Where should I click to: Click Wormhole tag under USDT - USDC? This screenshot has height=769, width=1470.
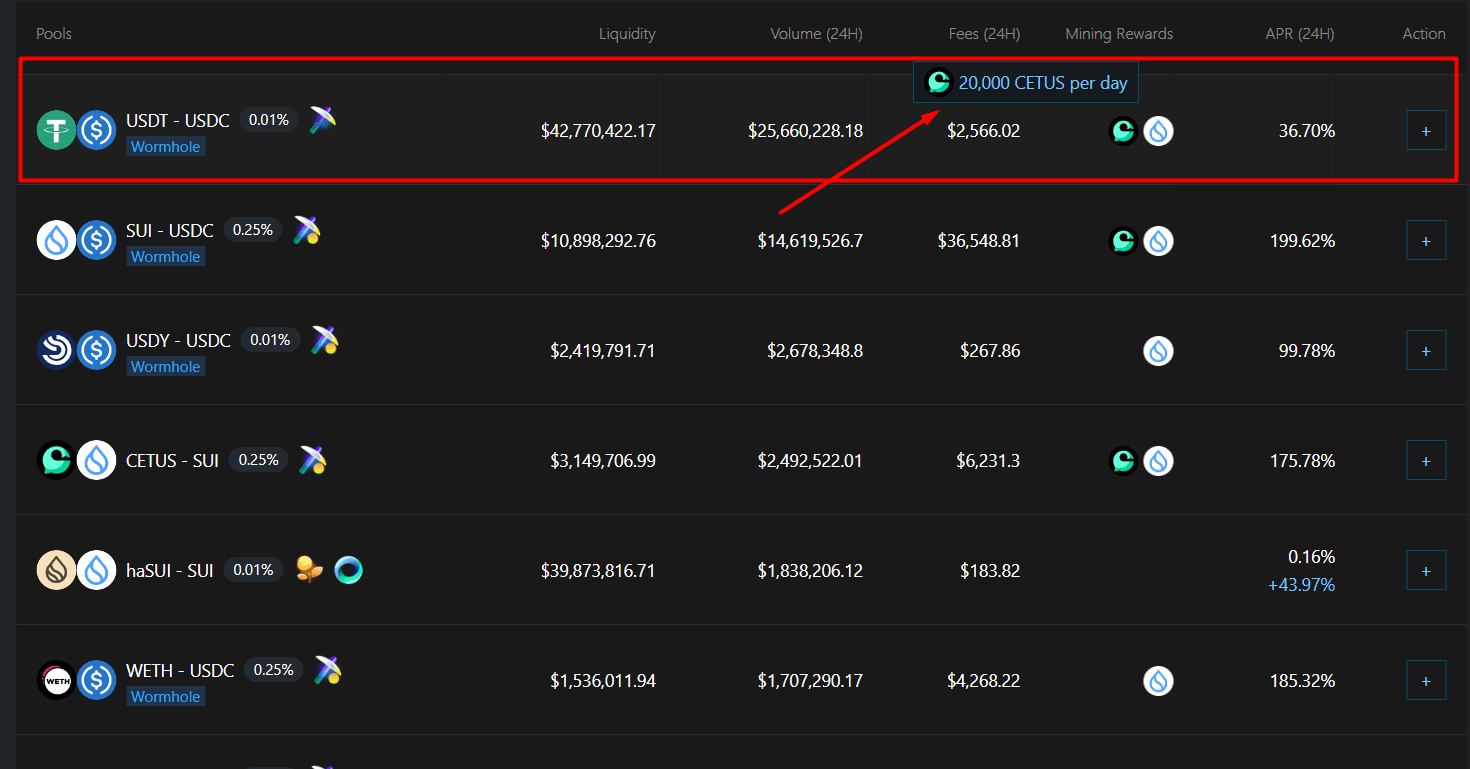point(166,147)
